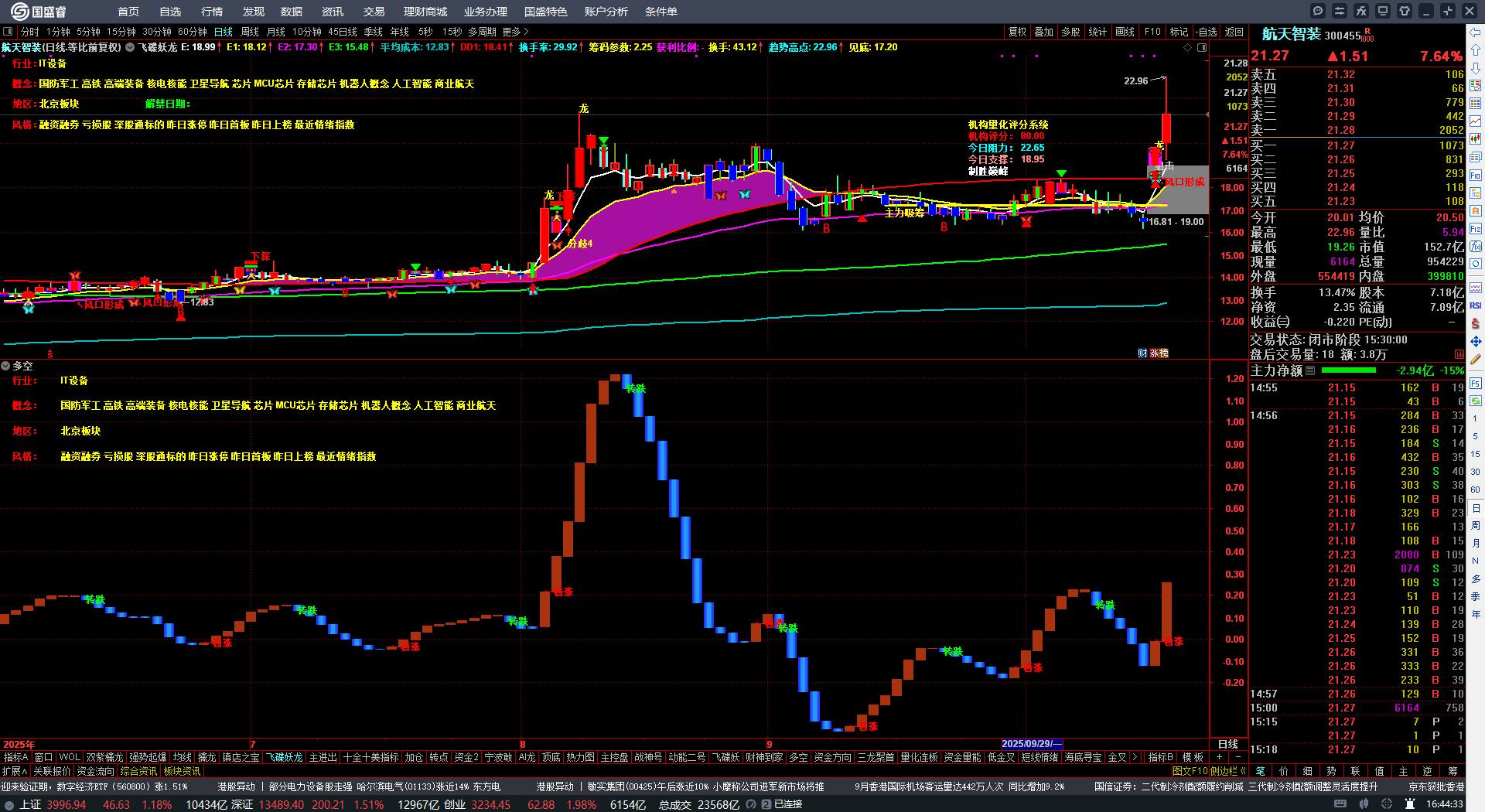Viewport: 1485px width, 812px height.
Task: Toggle the 主力净额 list icon
Action: click(1310, 370)
